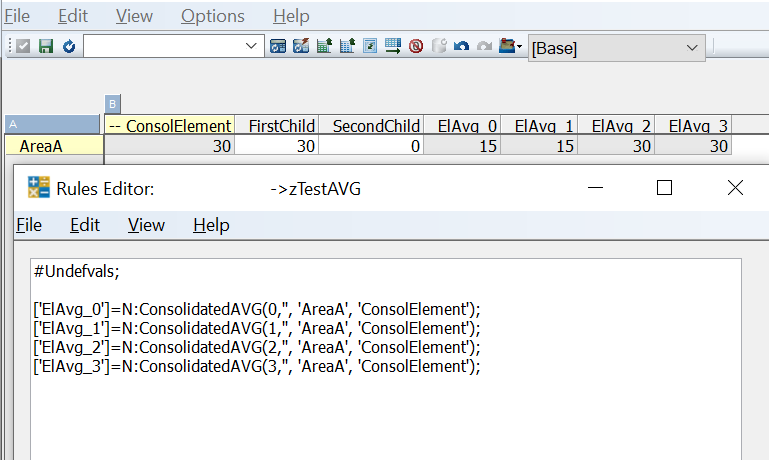Click the ElAvg_0 column header

[x=461, y=126]
